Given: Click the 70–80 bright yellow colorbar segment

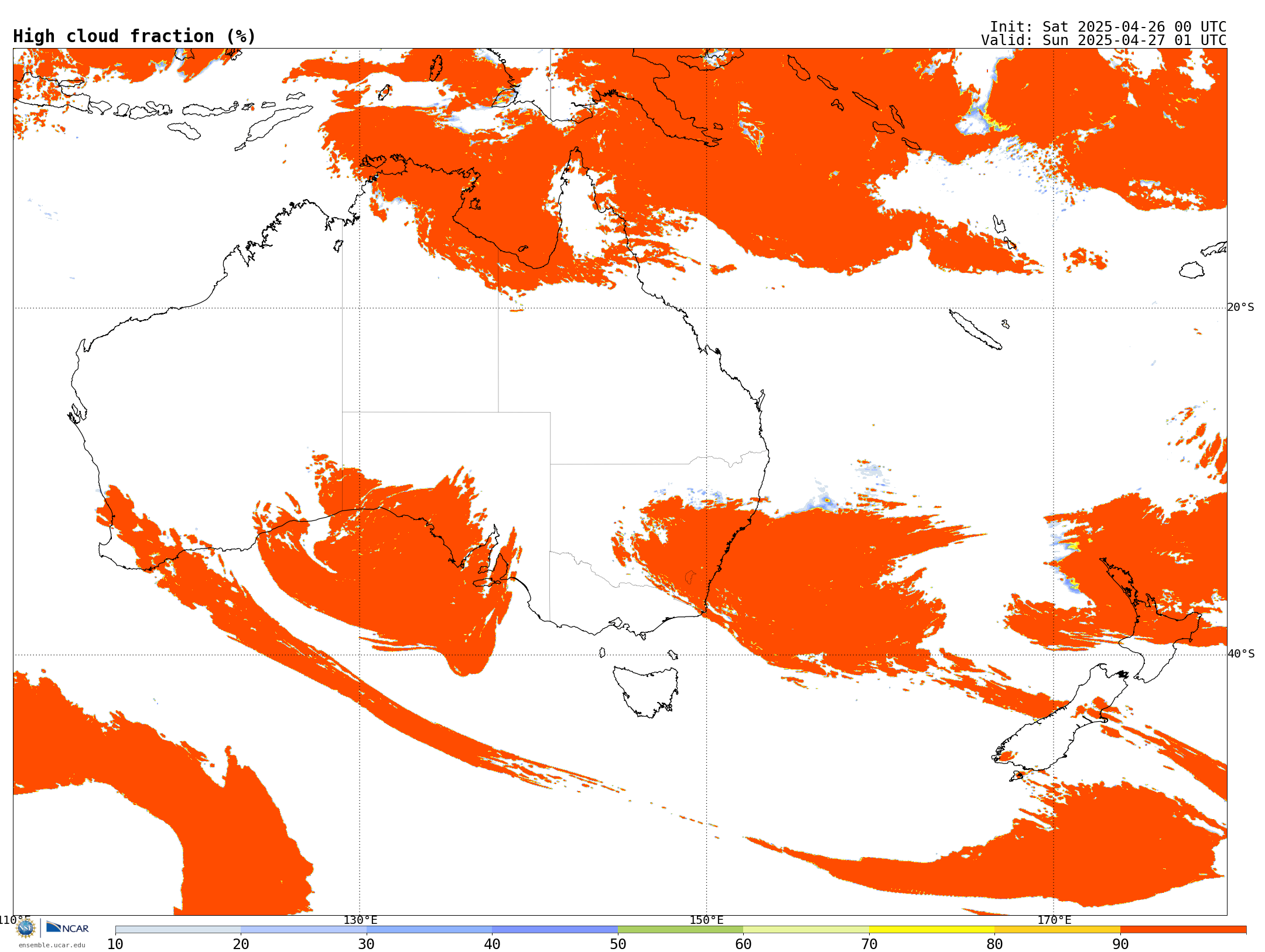Looking at the screenshot, I should [x=932, y=930].
